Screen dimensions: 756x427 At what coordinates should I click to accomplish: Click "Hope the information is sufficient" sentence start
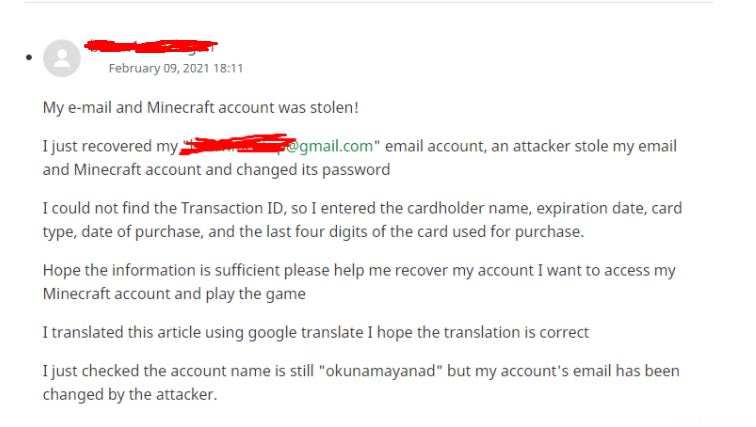pyautogui.click(x=161, y=270)
